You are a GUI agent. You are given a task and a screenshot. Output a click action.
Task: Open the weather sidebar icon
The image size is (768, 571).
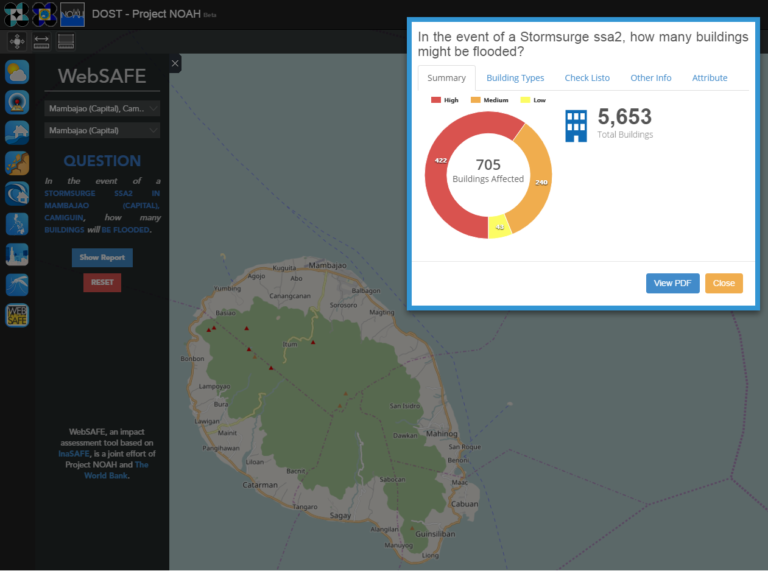[17, 72]
